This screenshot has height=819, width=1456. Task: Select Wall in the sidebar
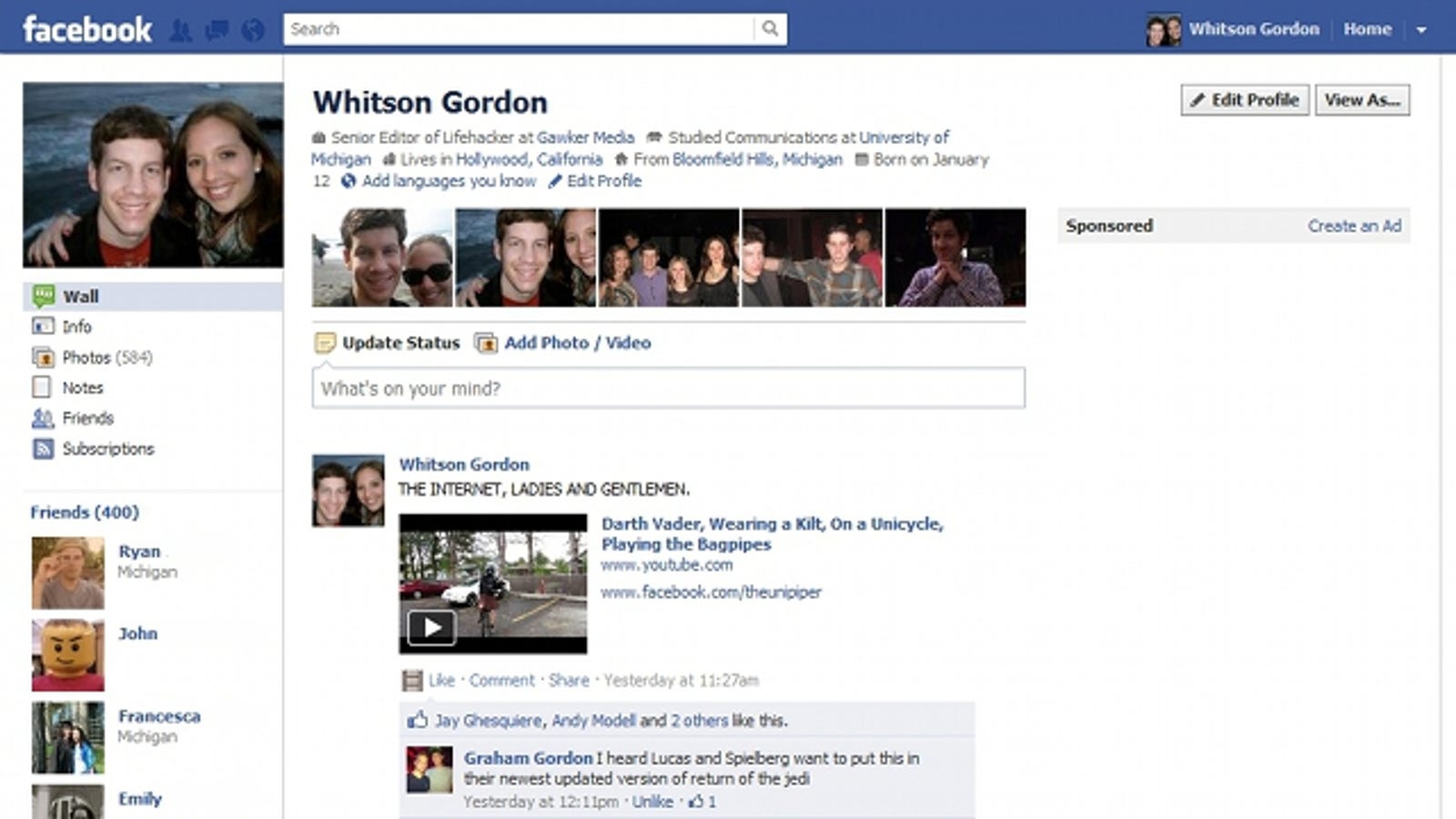[x=153, y=297]
